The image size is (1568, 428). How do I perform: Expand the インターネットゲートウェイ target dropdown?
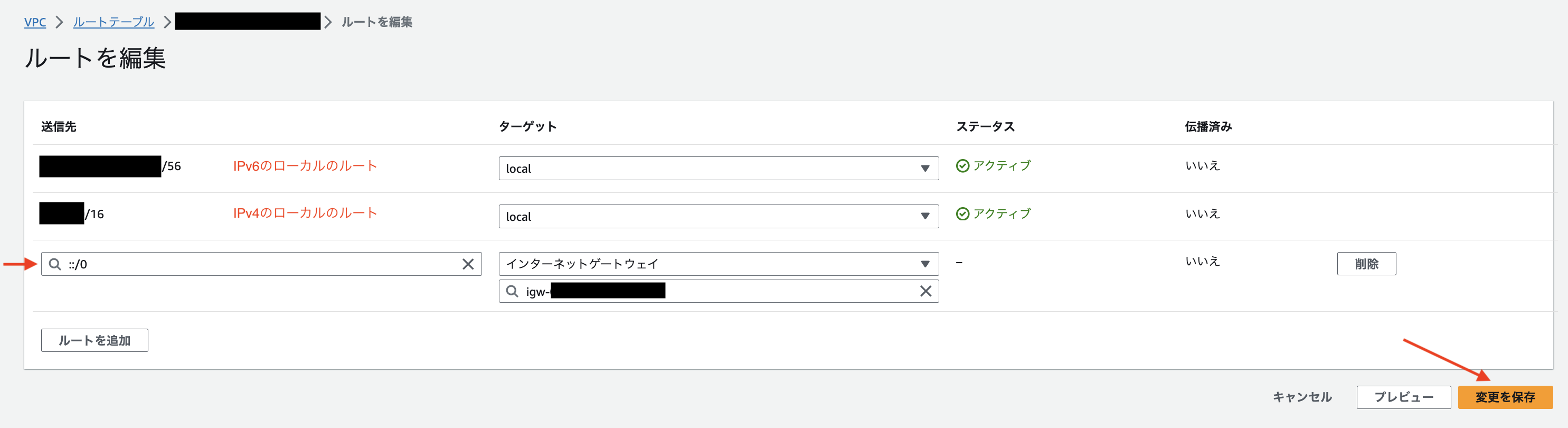tap(718, 264)
